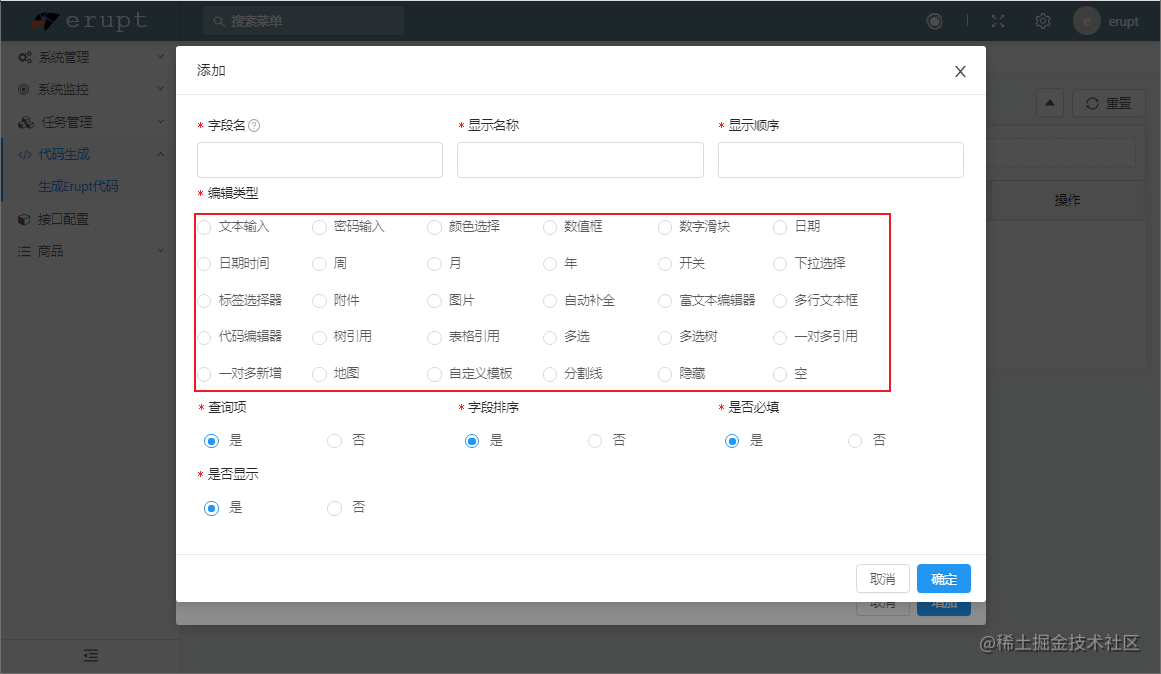
Task: Select 附件 edit type
Action: [x=319, y=301]
